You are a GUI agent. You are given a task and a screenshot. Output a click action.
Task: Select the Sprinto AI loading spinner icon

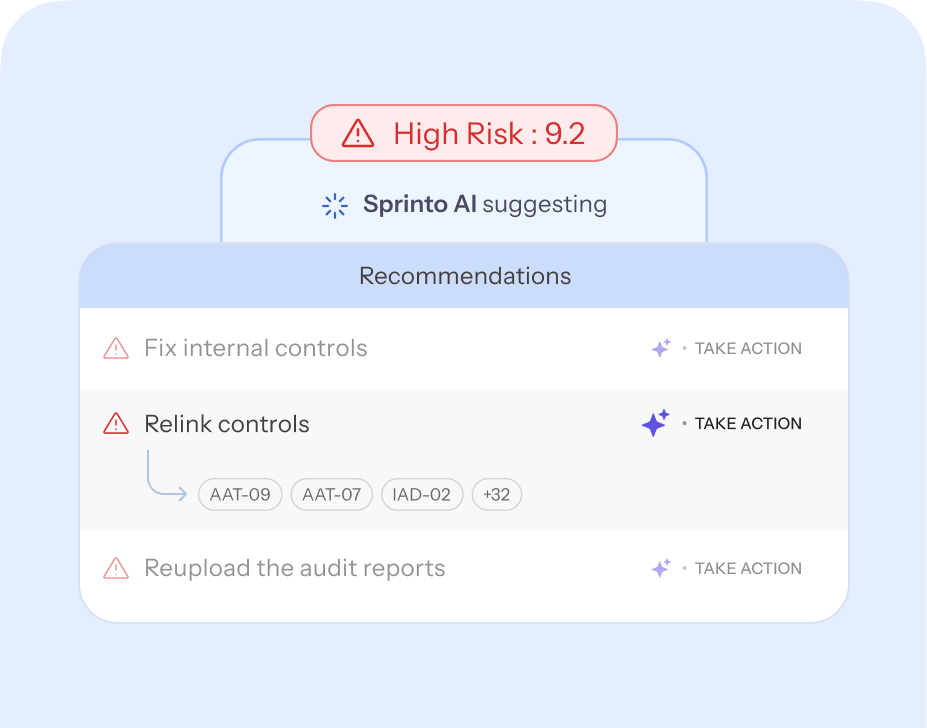(x=333, y=205)
